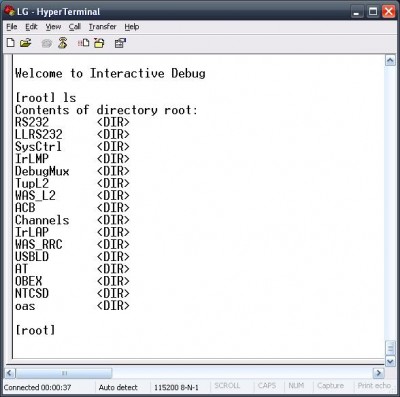The image size is (400, 397).
Task: Open the File menu
Action: tap(12, 27)
